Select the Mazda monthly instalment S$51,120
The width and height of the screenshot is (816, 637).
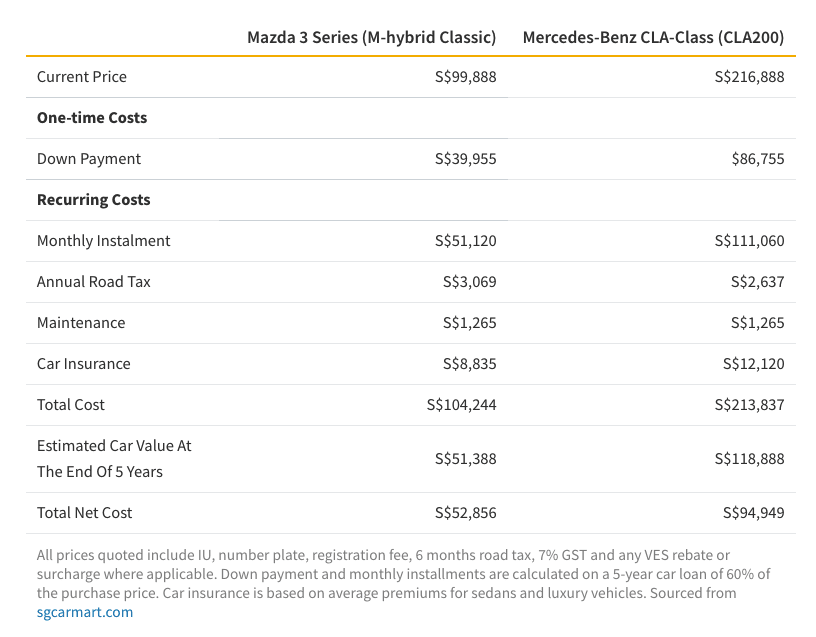[466, 241]
